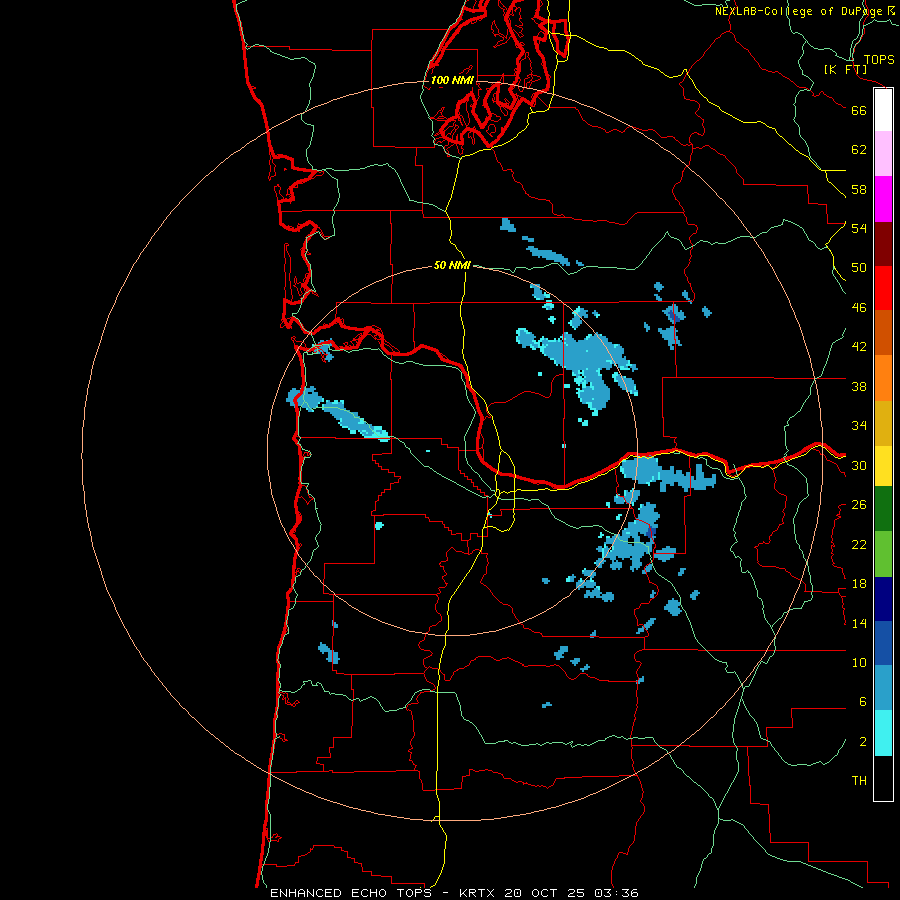Click the gold 34 kft legend swatch

(x=883, y=423)
